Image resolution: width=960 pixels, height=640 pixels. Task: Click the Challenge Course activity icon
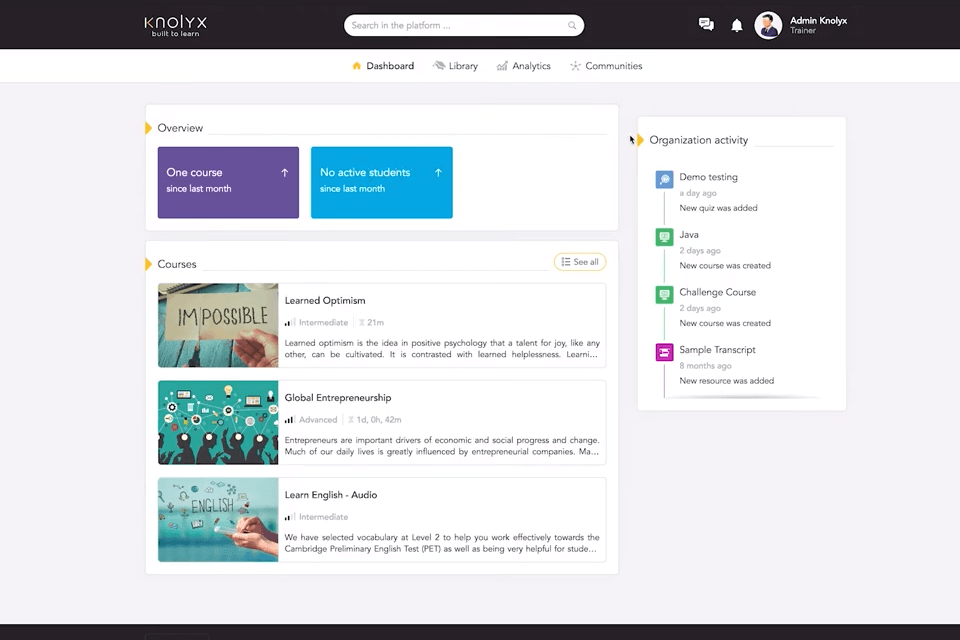tap(664, 295)
